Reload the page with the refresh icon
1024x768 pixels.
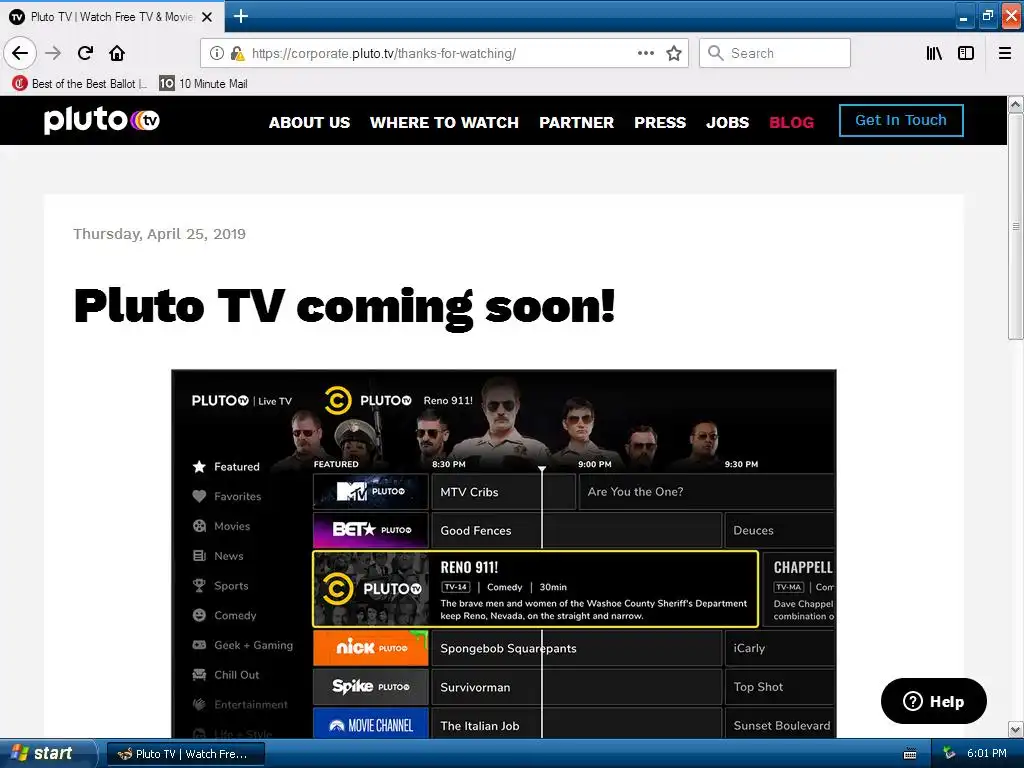click(85, 53)
